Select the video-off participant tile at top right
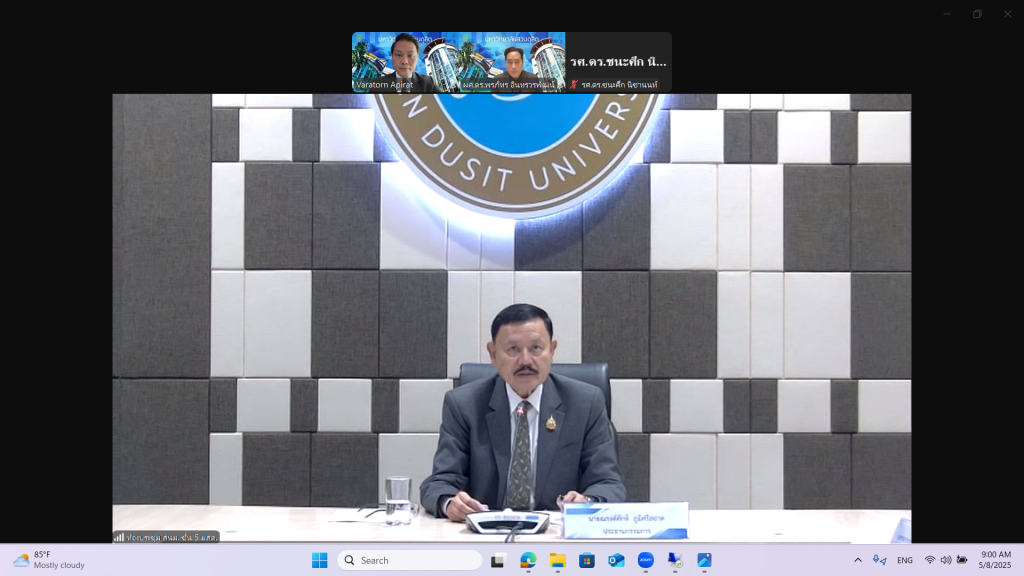The width and height of the screenshot is (1024, 576). (618, 61)
